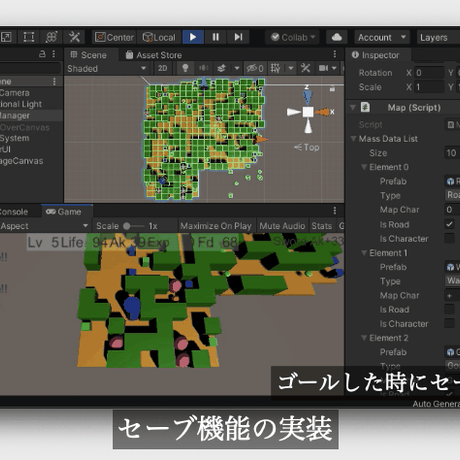Image resolution: width=460 pixels, height=460 pixels.
Task: Open scene row options menu in Hierarchy
Action: pos(54,81)
